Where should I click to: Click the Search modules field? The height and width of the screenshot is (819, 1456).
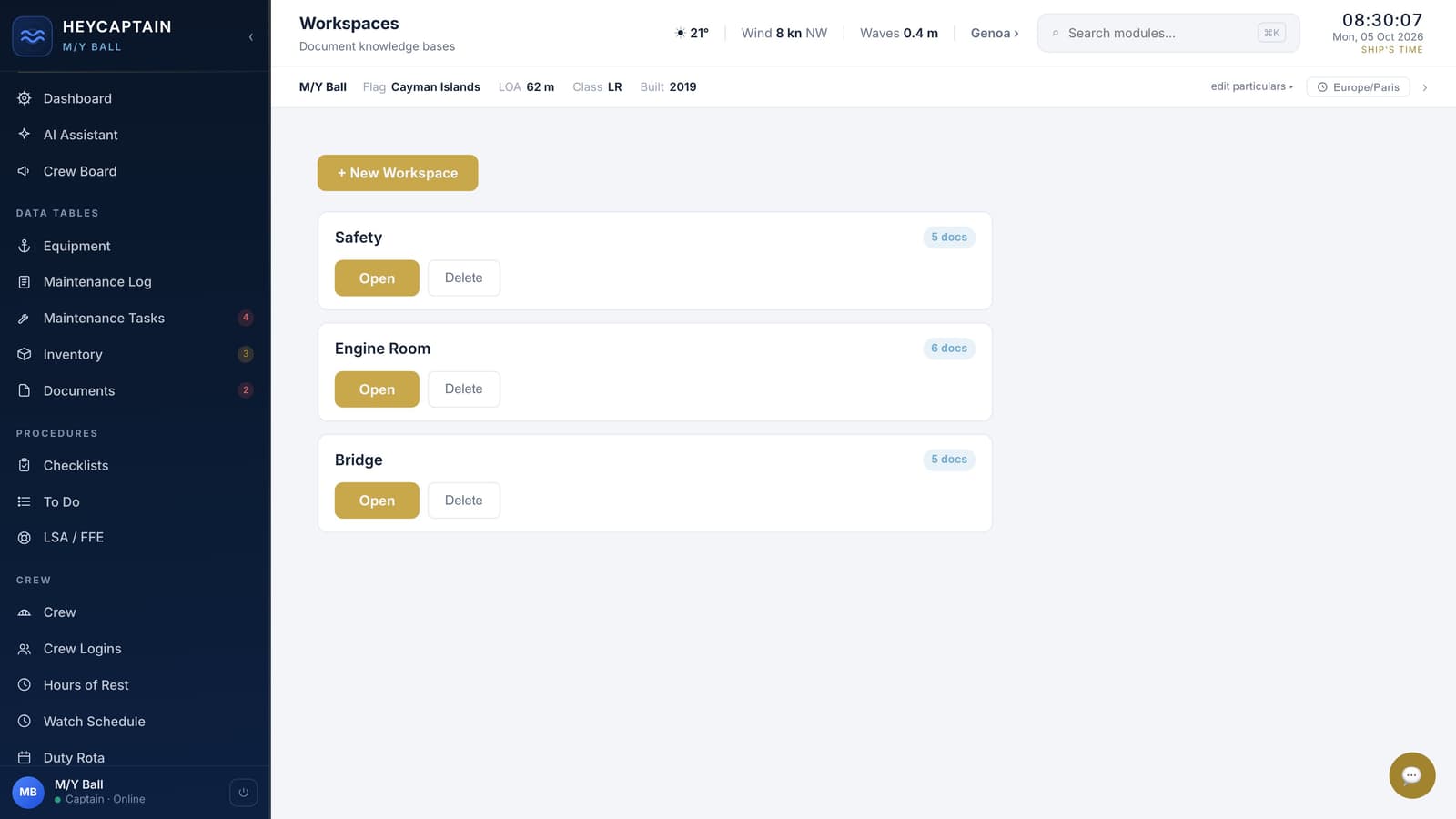click(x=1168, y=33)
